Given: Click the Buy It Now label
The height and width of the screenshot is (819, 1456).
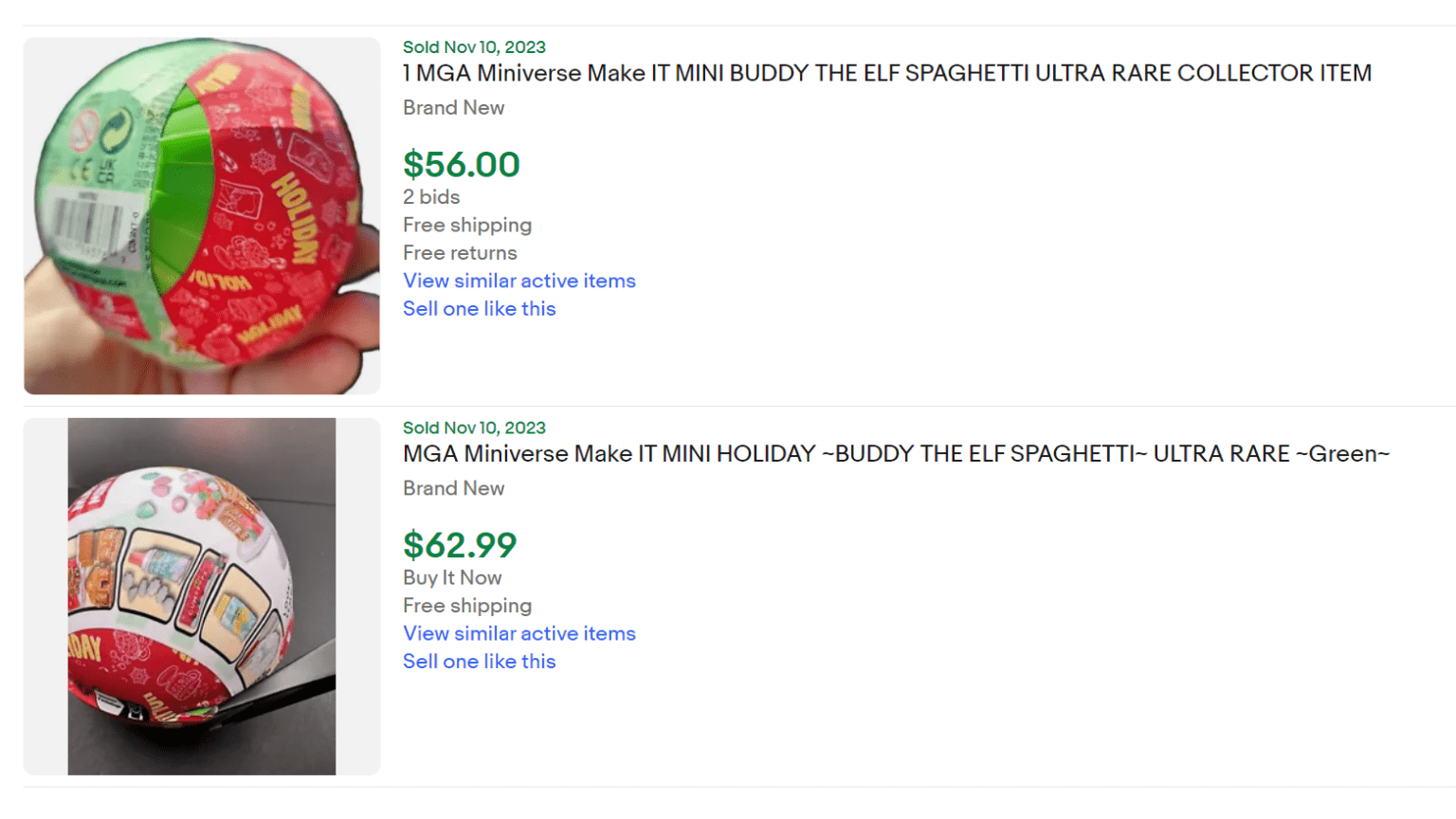Looking at the screenshot, I should [452, 577].
